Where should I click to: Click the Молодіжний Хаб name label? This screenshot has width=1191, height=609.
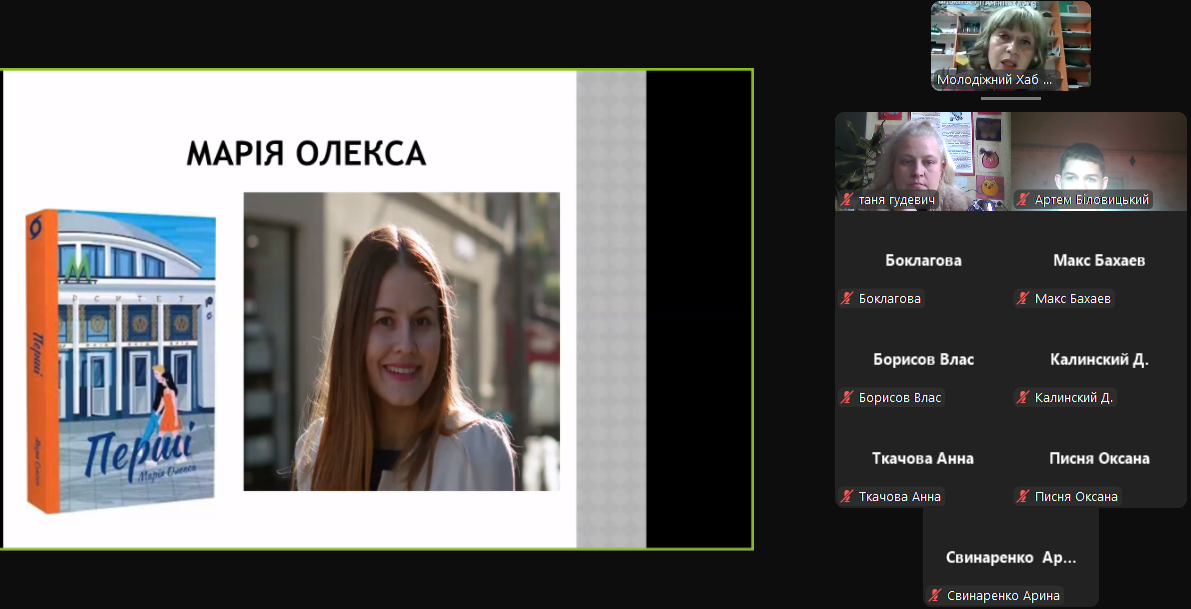coord(995,79)
